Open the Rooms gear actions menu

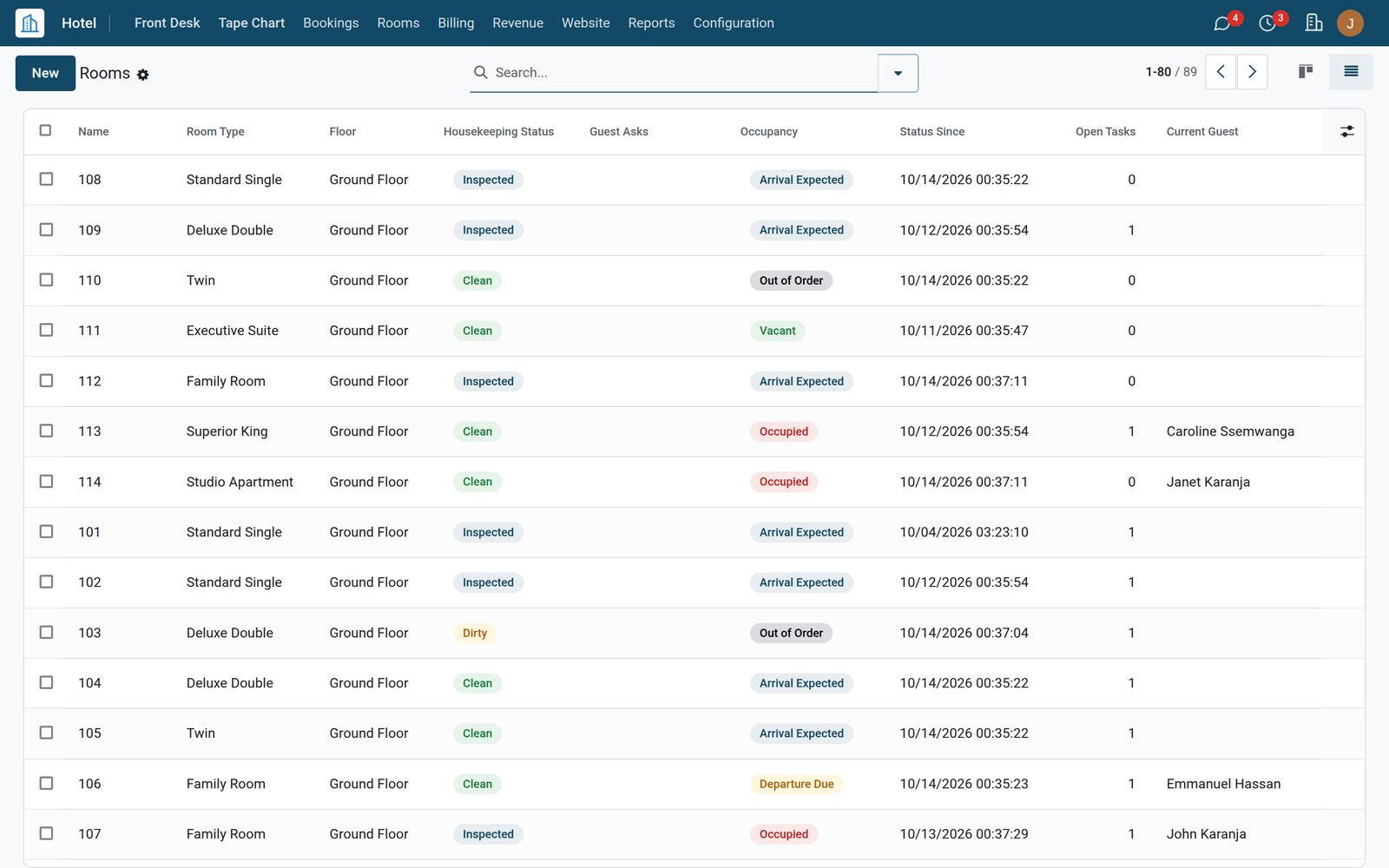[143, 75]
